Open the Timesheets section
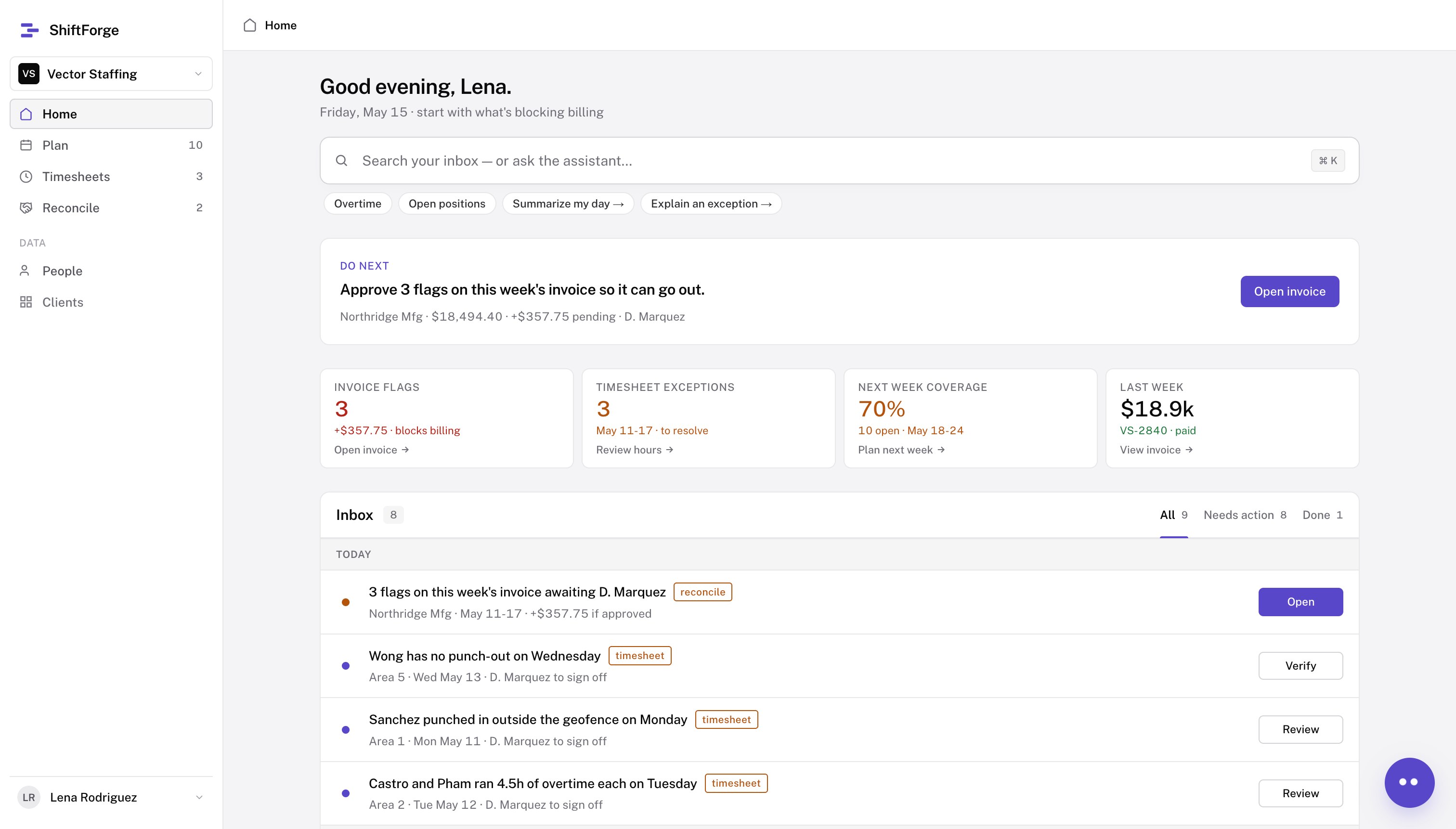This screenshot has width=1456, height=829. point(111,177)
